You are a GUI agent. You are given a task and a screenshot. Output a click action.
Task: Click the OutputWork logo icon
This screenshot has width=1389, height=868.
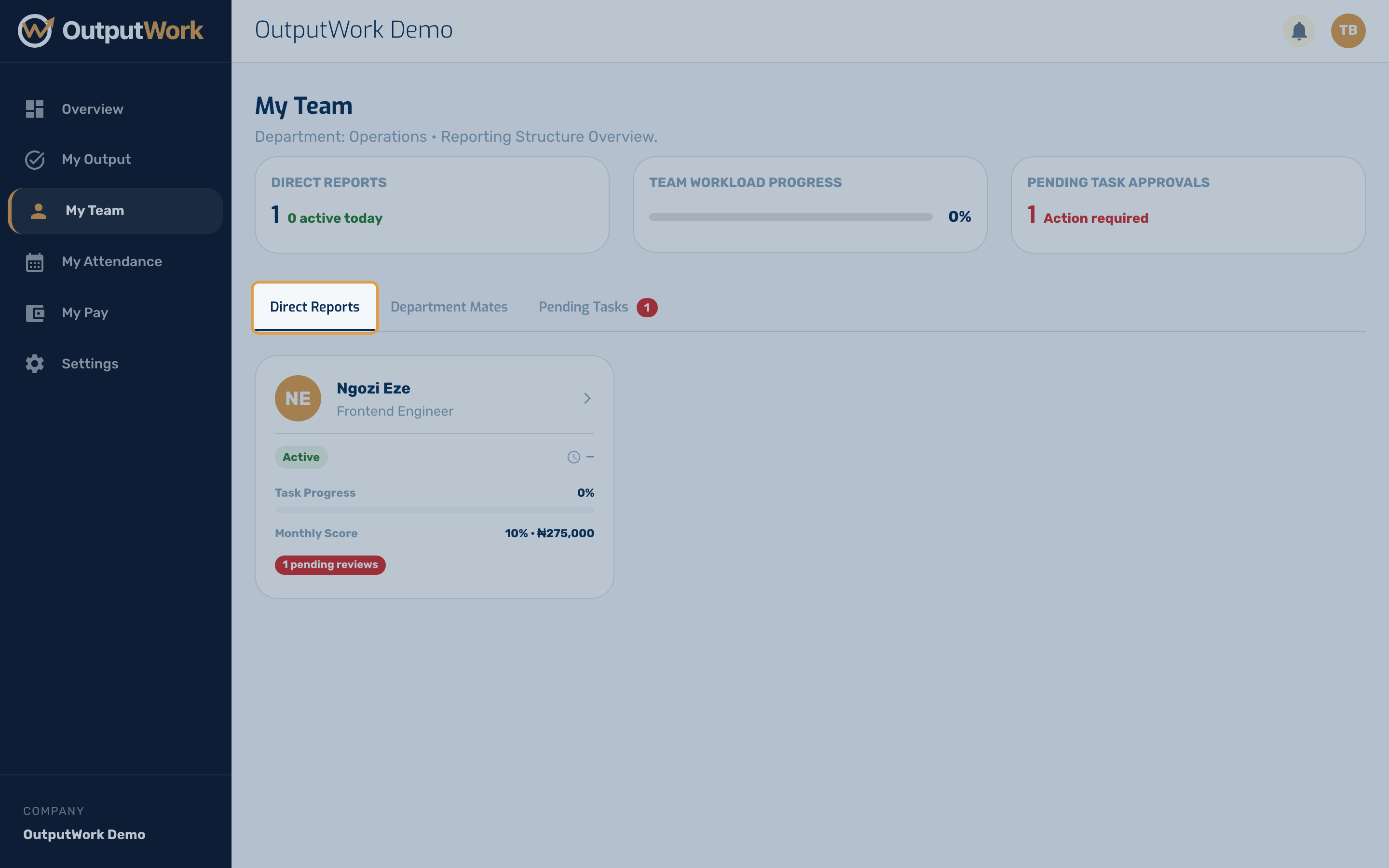pos(36,30)
